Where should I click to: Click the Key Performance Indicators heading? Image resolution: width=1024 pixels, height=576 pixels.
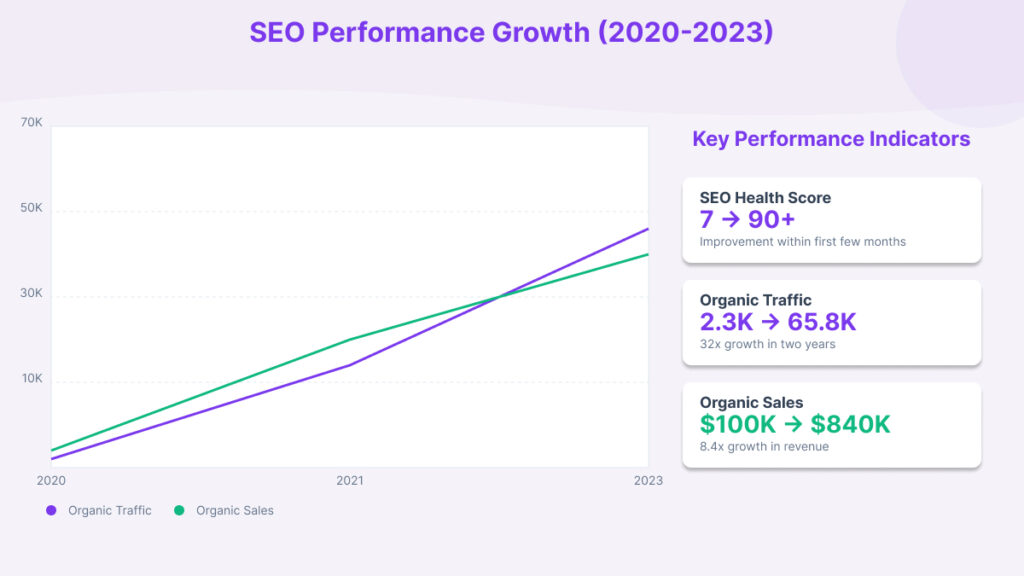tap(831, 139)
